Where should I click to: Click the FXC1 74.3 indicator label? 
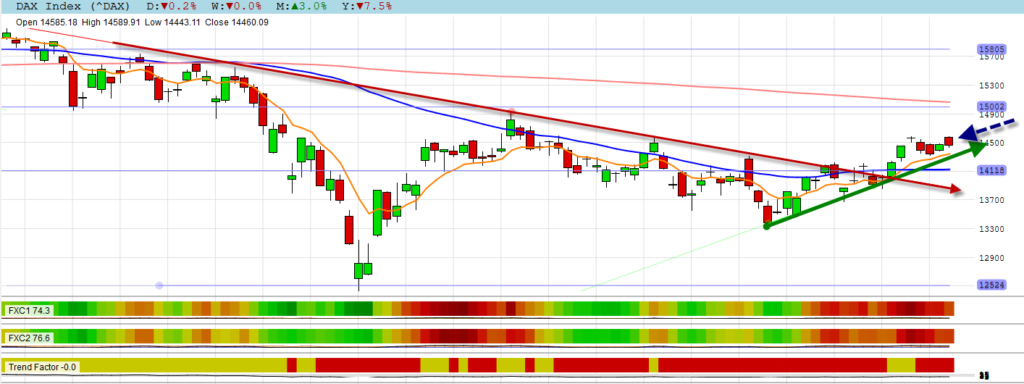(29, 309)
